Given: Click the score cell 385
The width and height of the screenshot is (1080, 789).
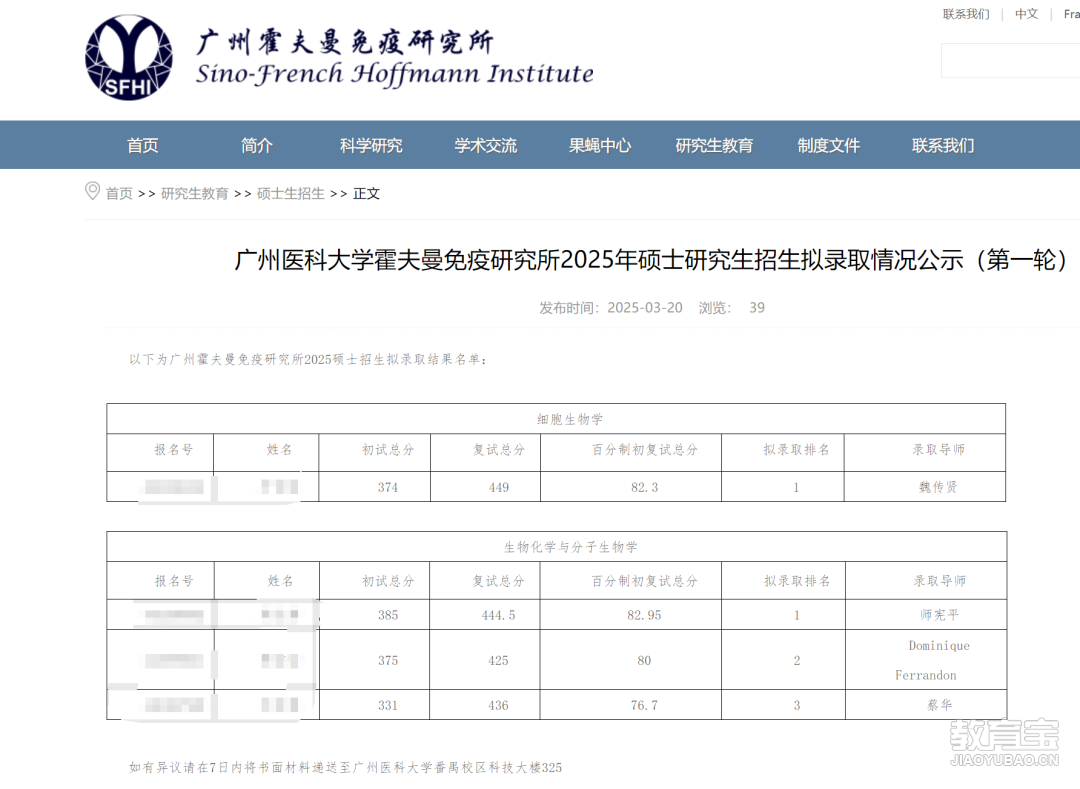Looking at the screenshot, I should coord(388,616).
